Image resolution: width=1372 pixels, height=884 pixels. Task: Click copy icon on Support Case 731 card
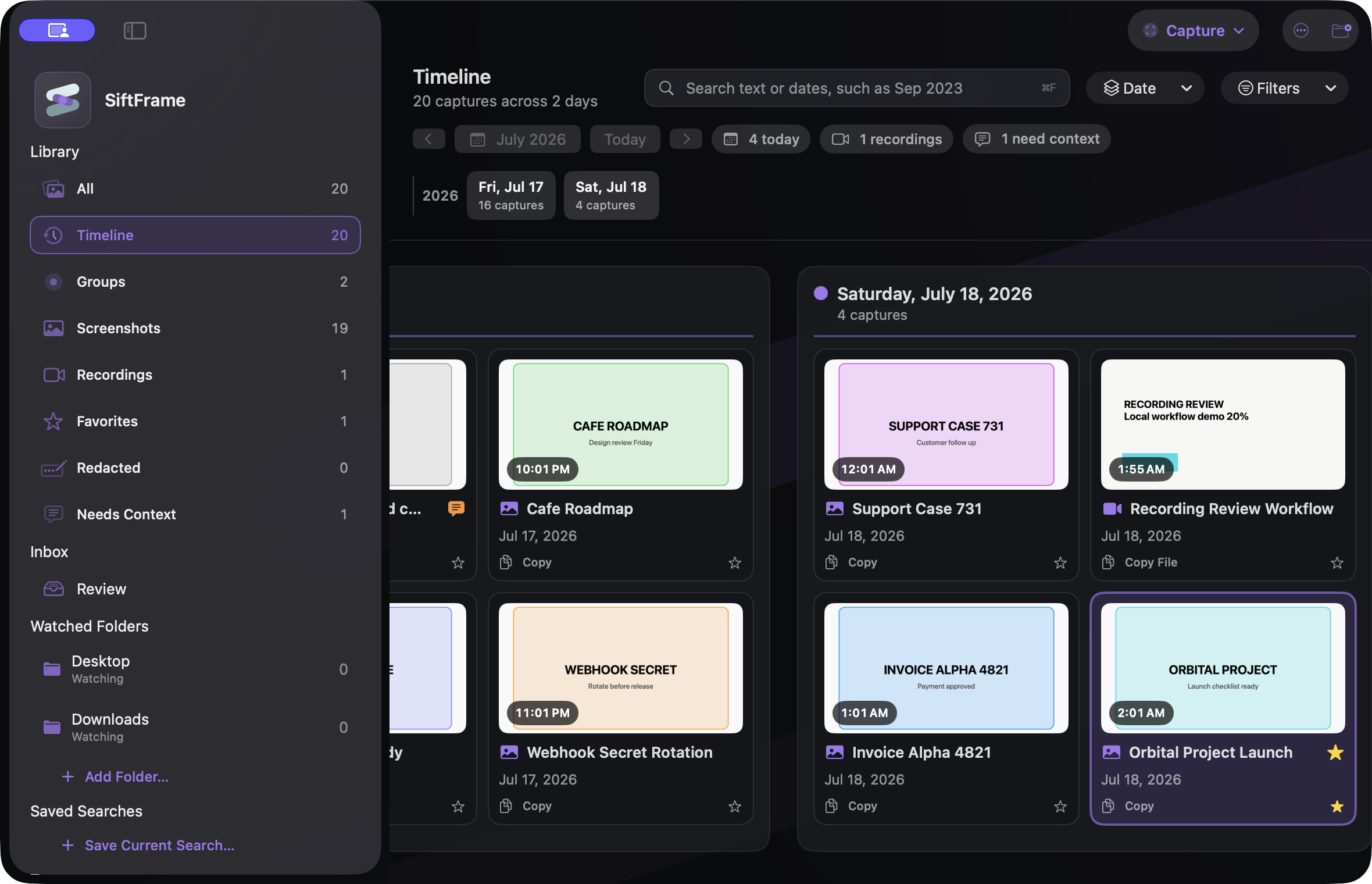(x=831, y=562)
